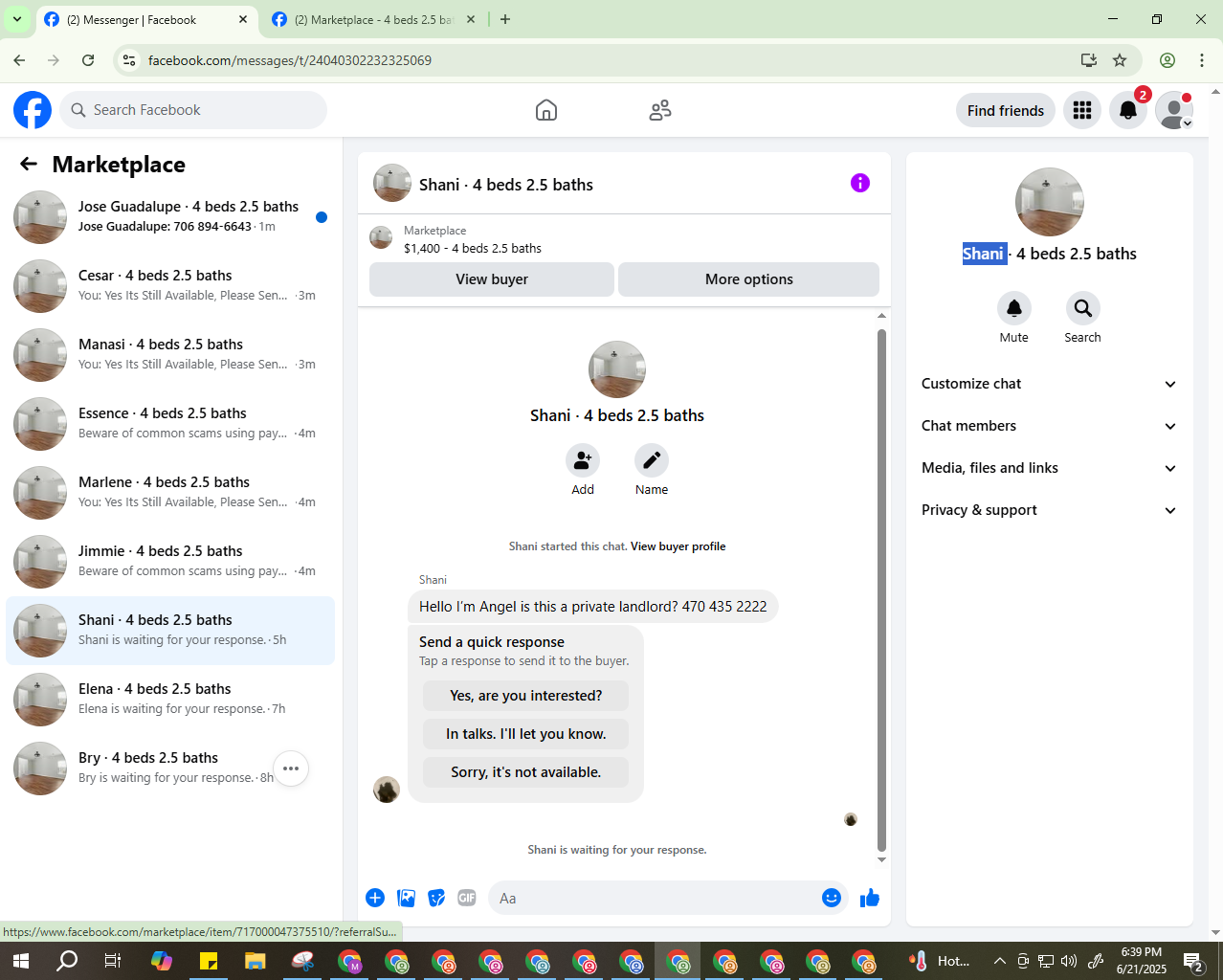This screenshot has height=980, width=1223.
Task: Expand Customize chat section
Action: point(1050,384)
